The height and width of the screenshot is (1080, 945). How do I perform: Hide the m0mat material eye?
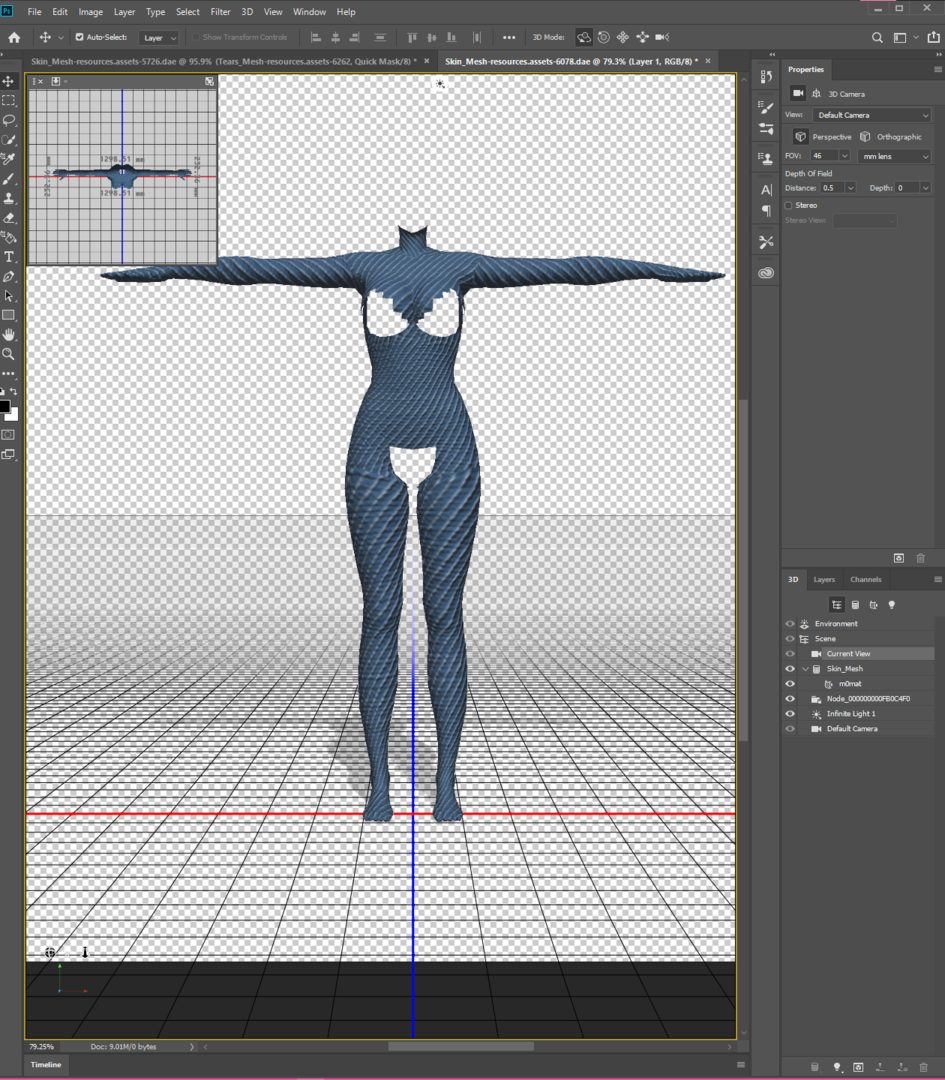(790, 684)
